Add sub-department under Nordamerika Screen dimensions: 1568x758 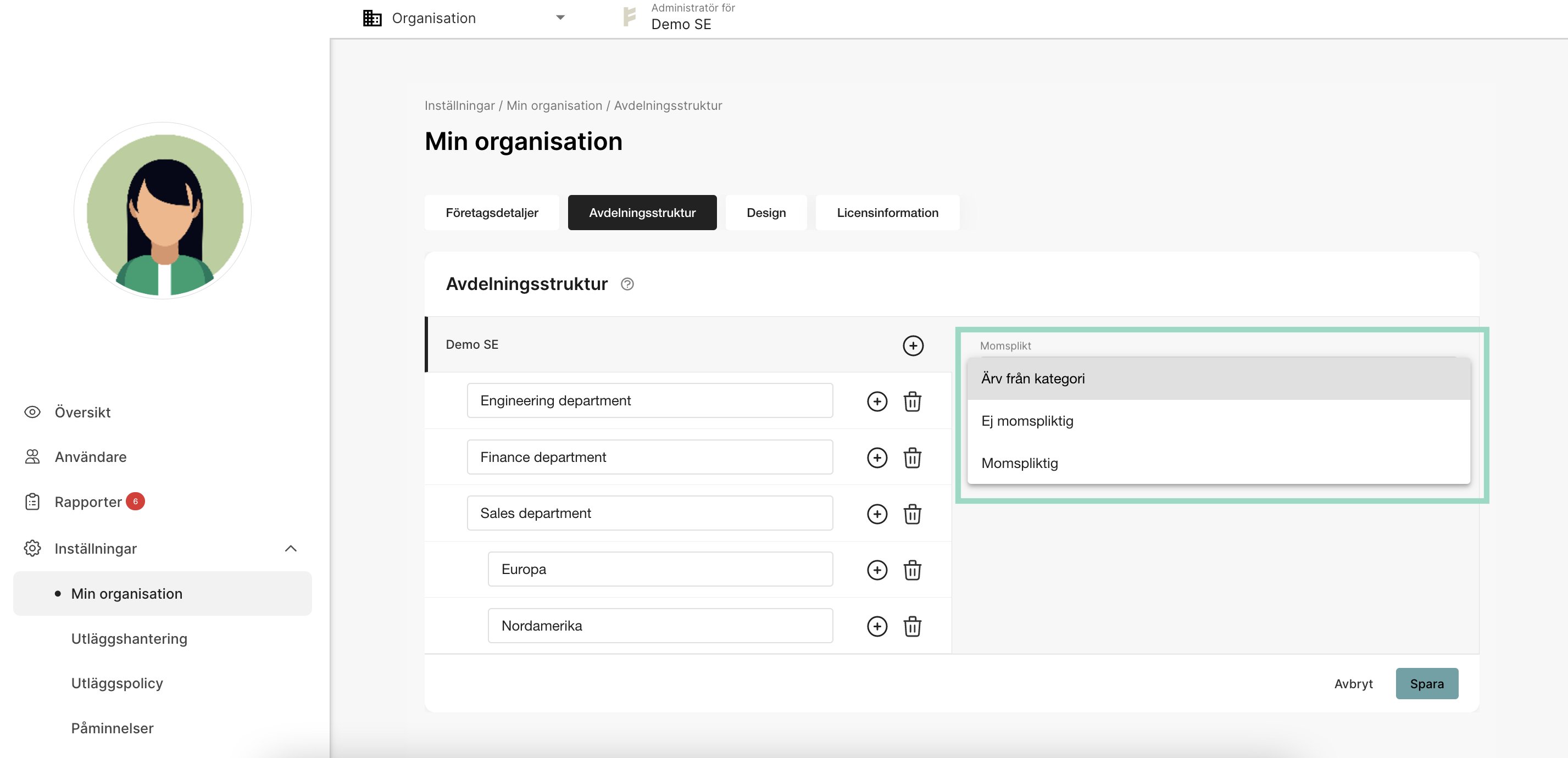click(x=876, y=626)
